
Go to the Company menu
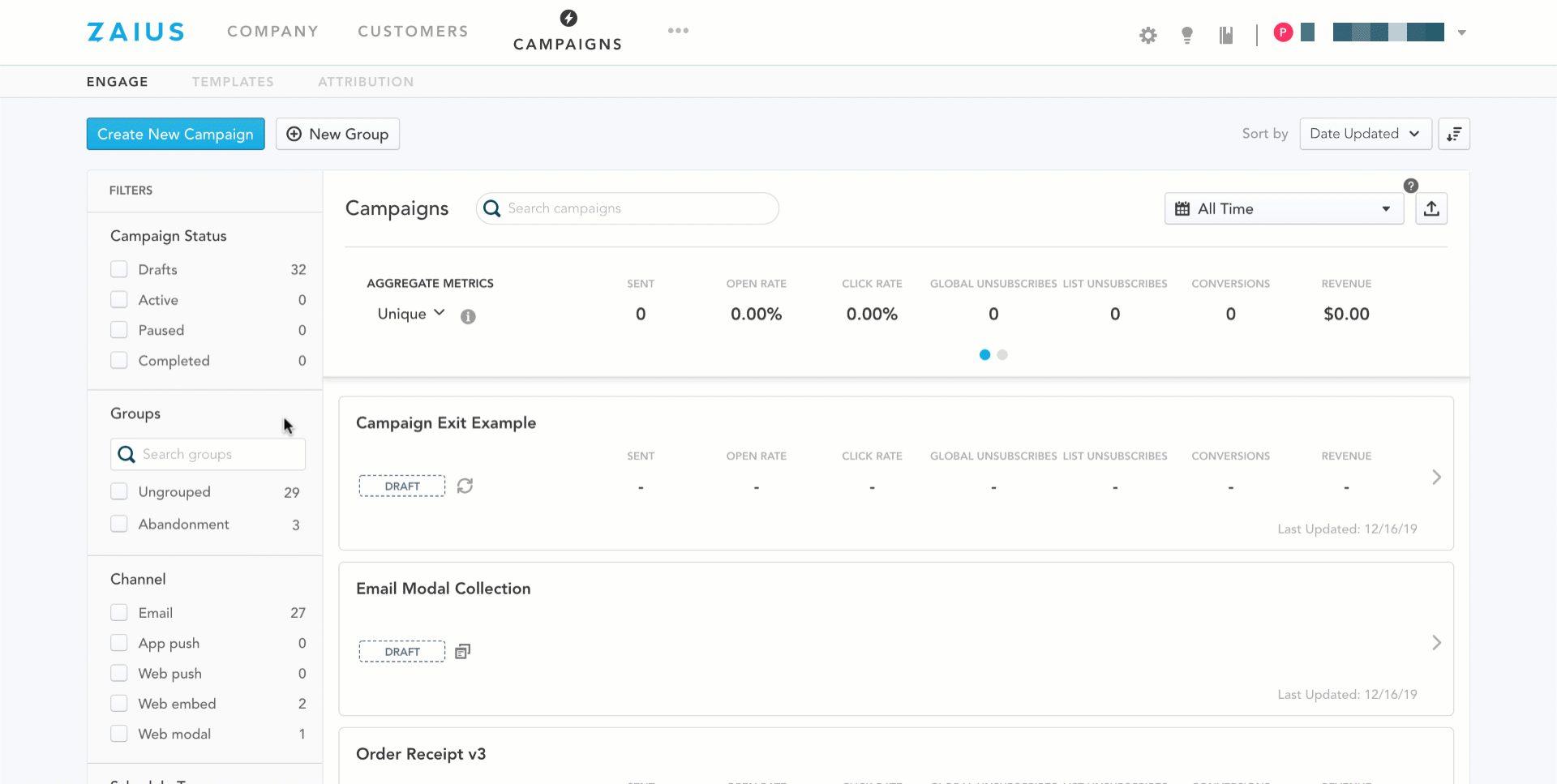[x=272, y=31]
